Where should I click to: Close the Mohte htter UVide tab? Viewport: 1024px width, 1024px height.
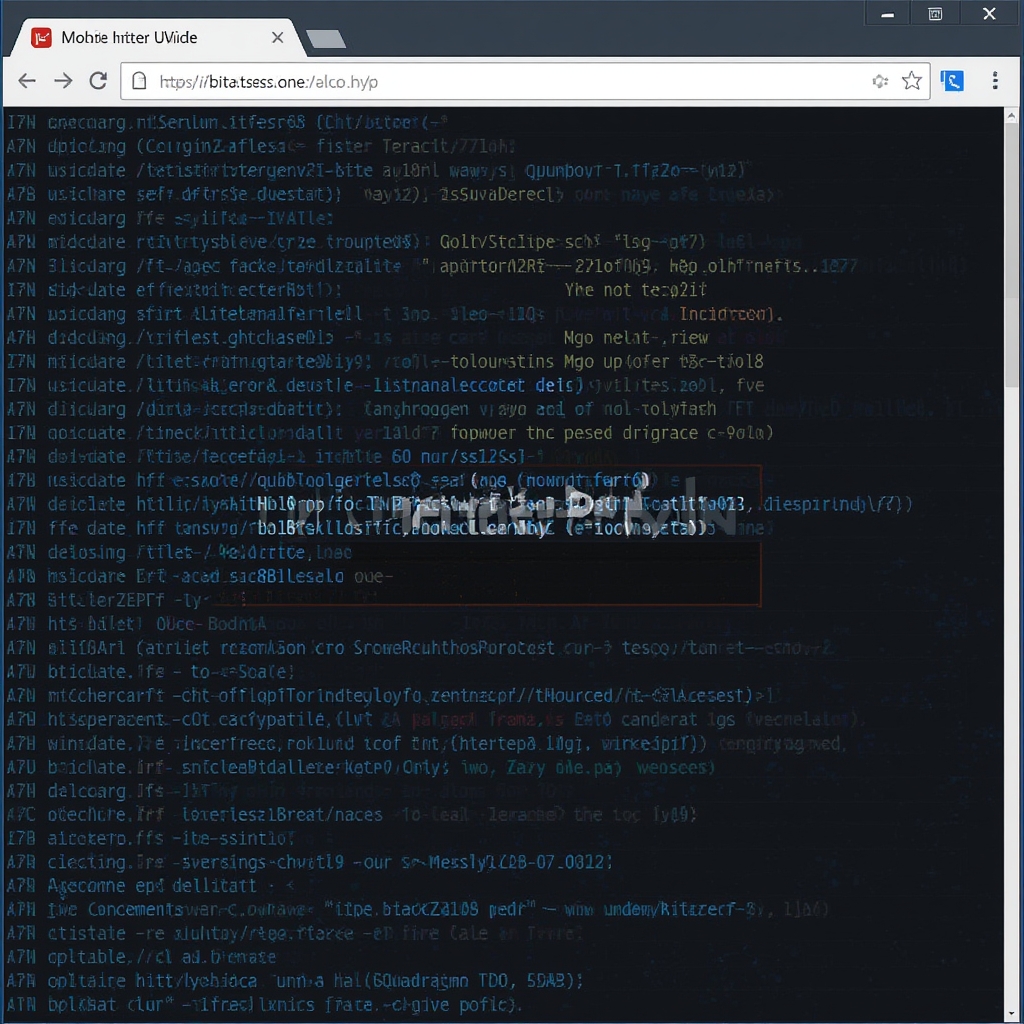click(x=277, y=36)
